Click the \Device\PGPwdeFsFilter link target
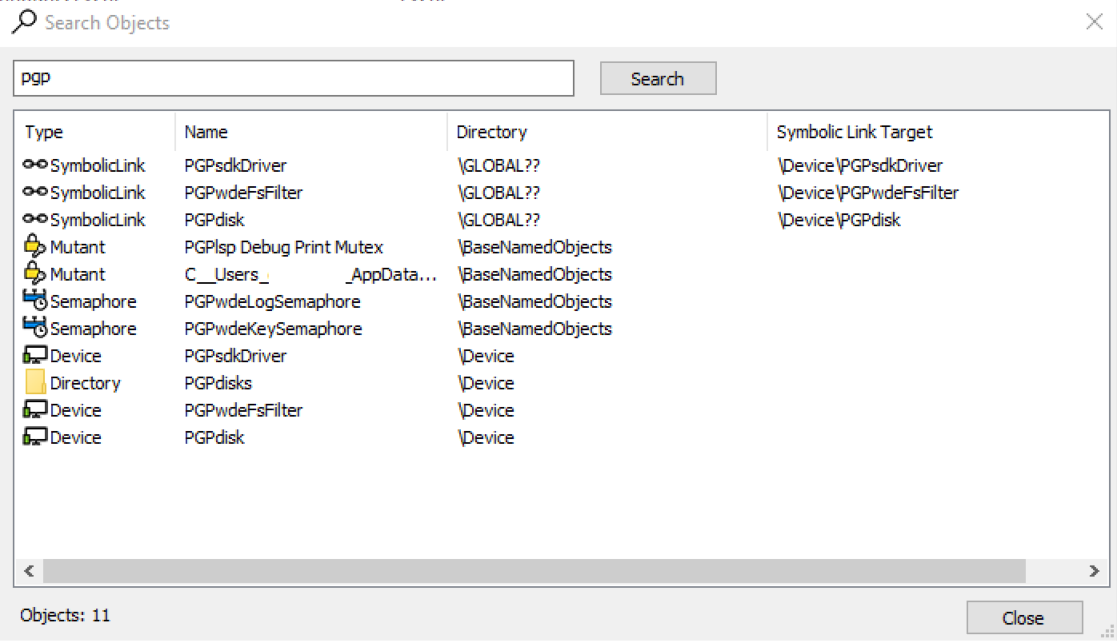 [x=868, y=192]
